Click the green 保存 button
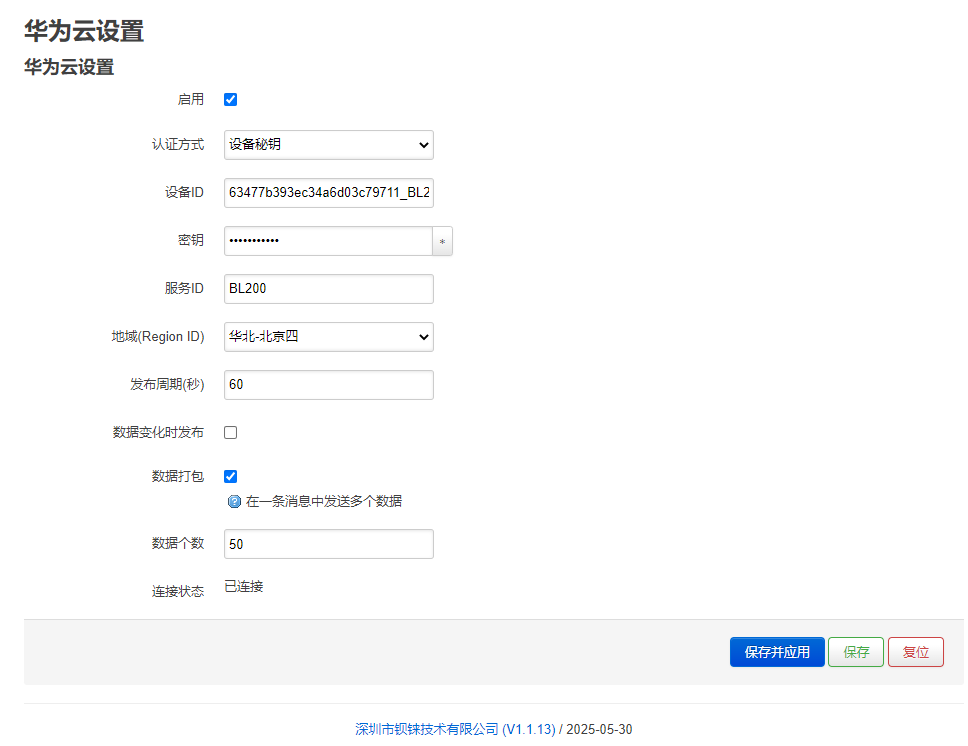This screenshot has height=746, width=968. [x=856, y=652]
